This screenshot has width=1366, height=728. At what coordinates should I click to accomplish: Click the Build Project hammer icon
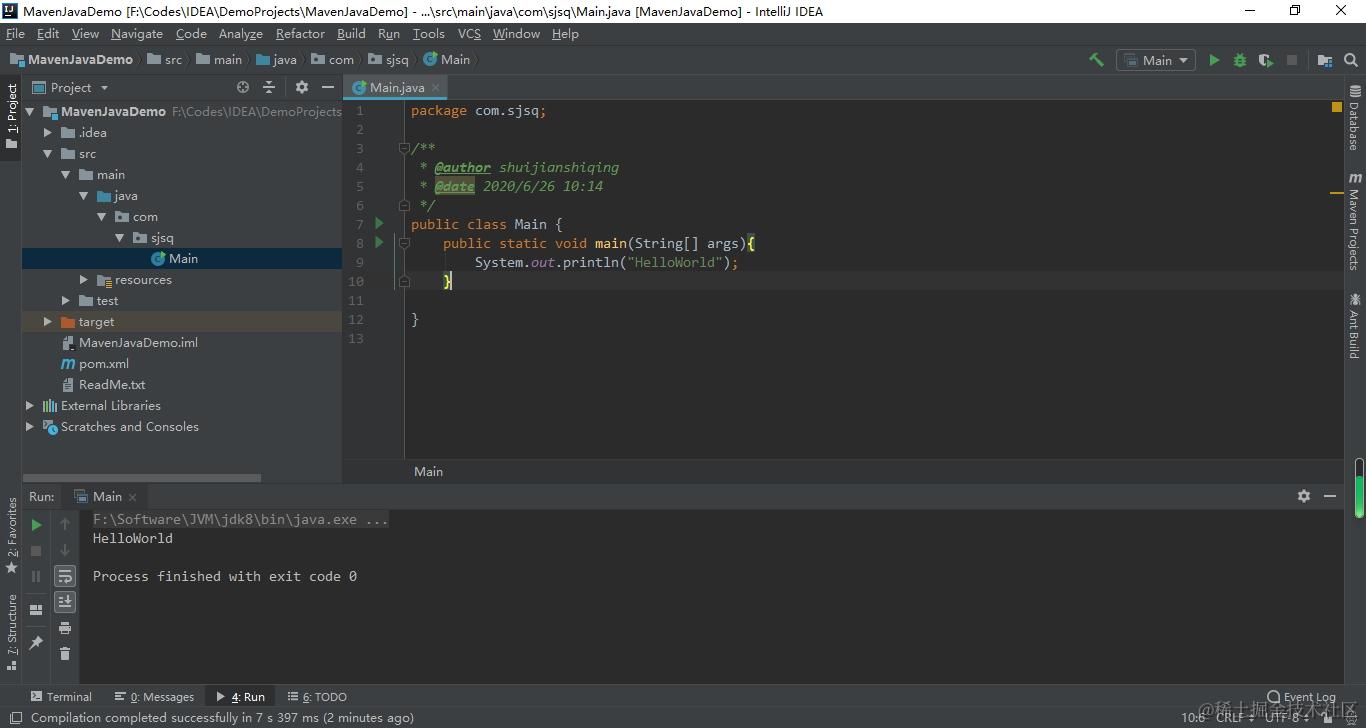1097,60
